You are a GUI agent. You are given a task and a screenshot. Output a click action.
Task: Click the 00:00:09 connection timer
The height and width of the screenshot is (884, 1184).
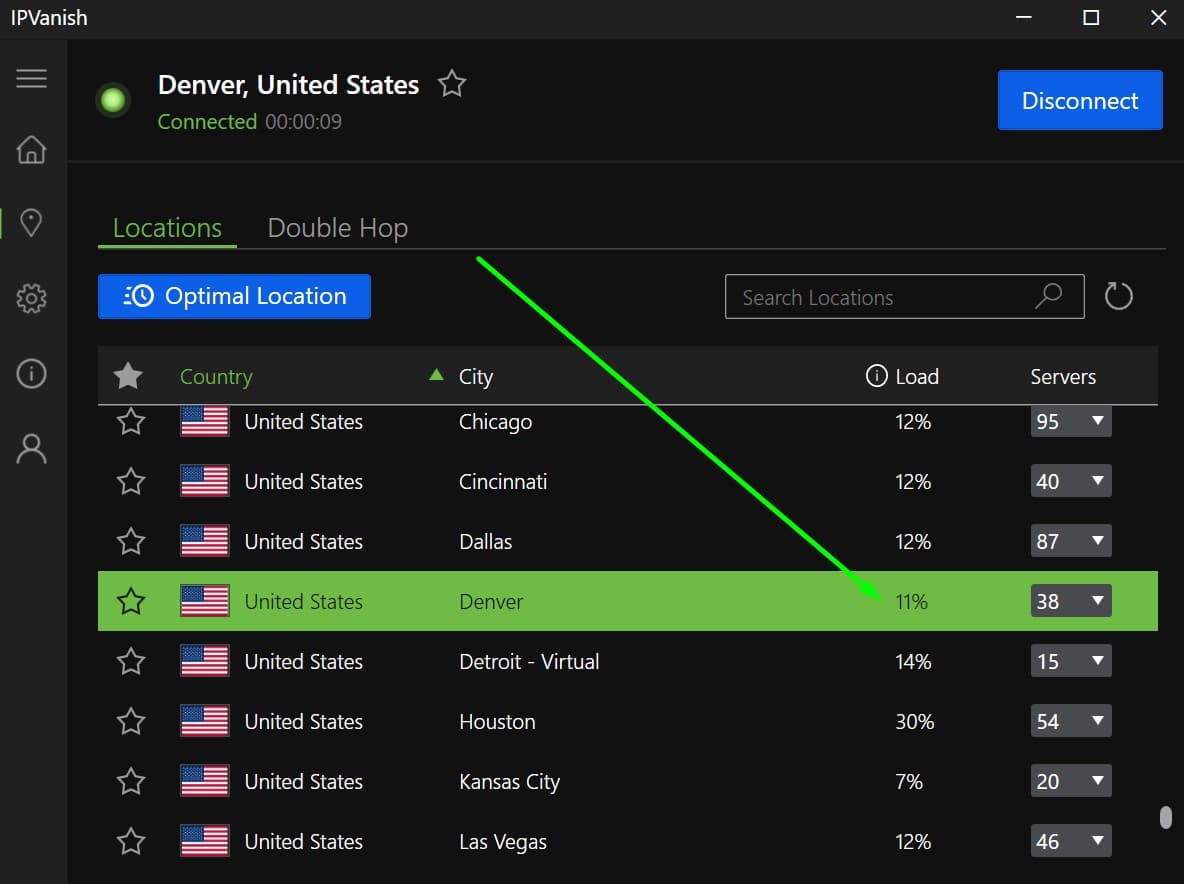click(x=303, y=122)
